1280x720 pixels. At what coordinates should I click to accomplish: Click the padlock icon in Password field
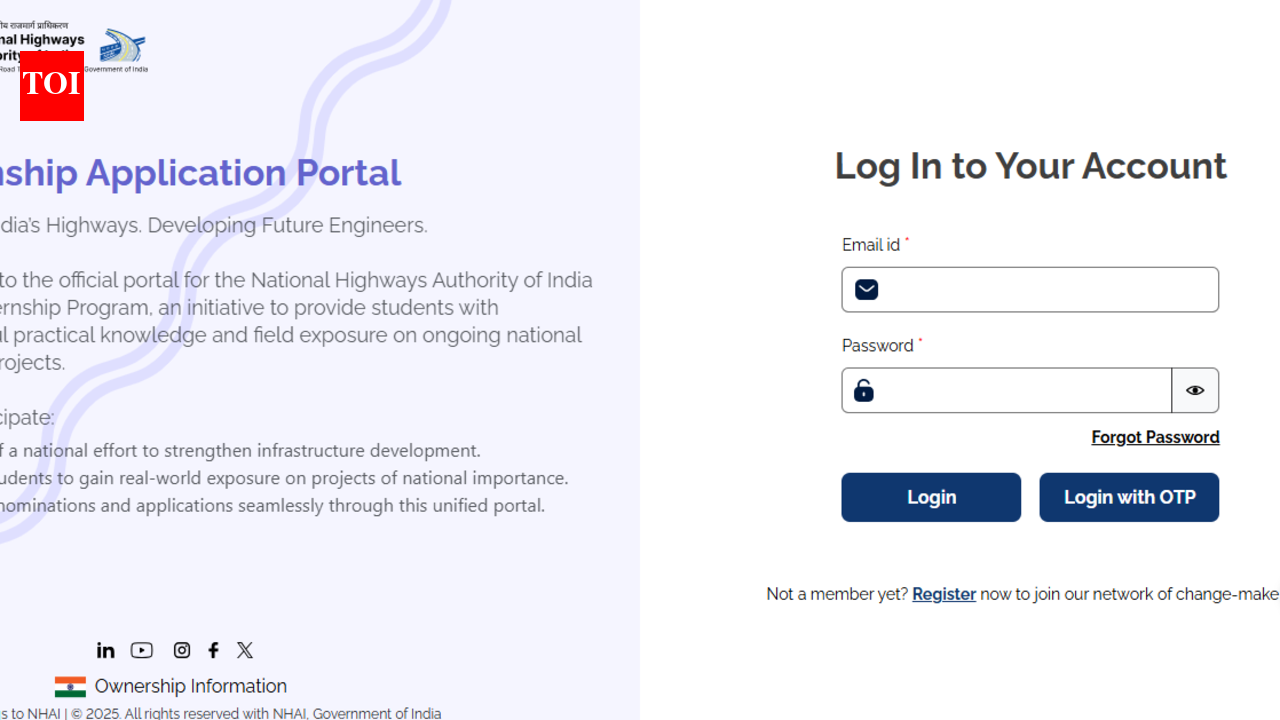[x=864, y=390]
